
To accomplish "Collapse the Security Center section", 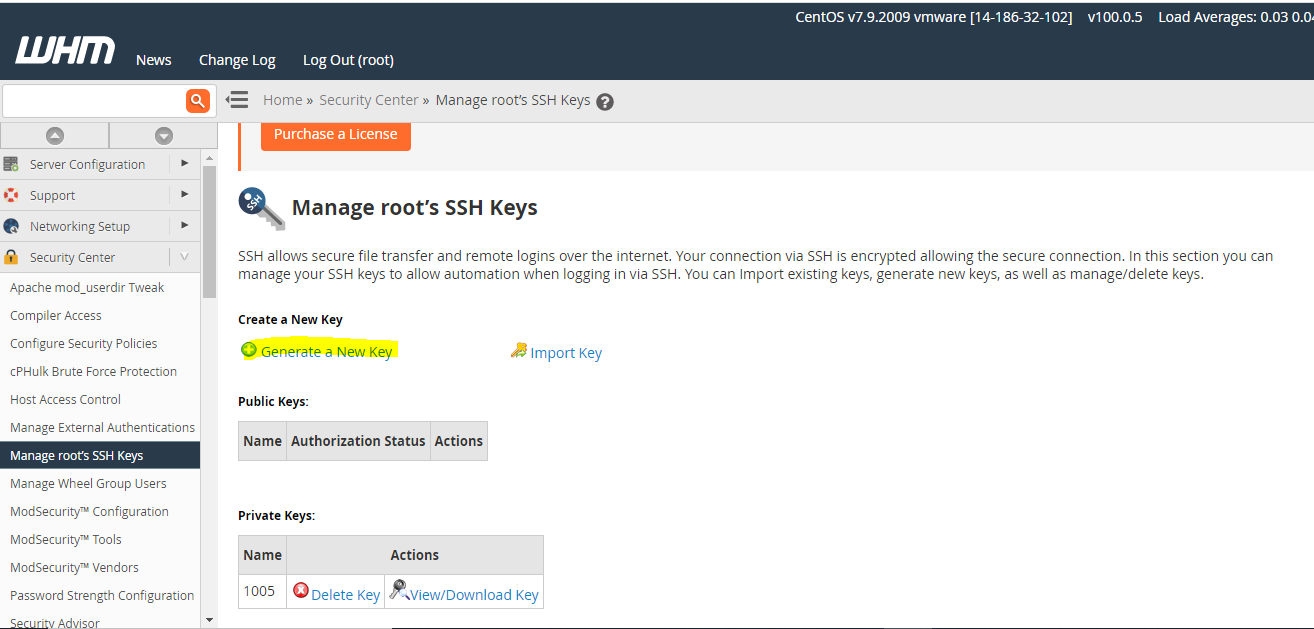I will (x=184, y=257).
